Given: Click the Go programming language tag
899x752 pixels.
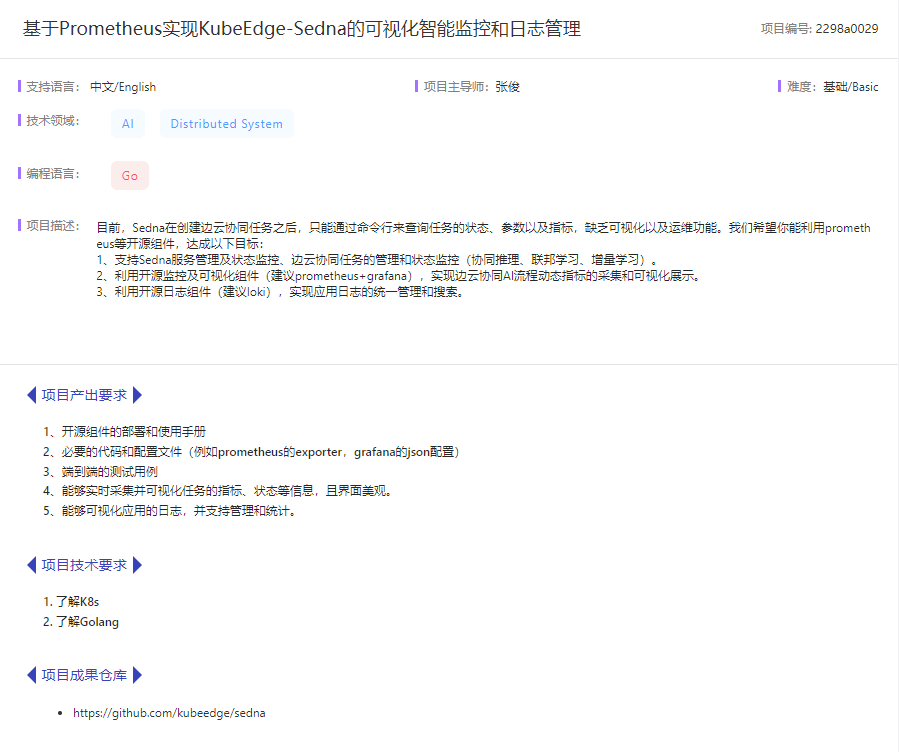Looking at the screenshot, I should 130,176.
